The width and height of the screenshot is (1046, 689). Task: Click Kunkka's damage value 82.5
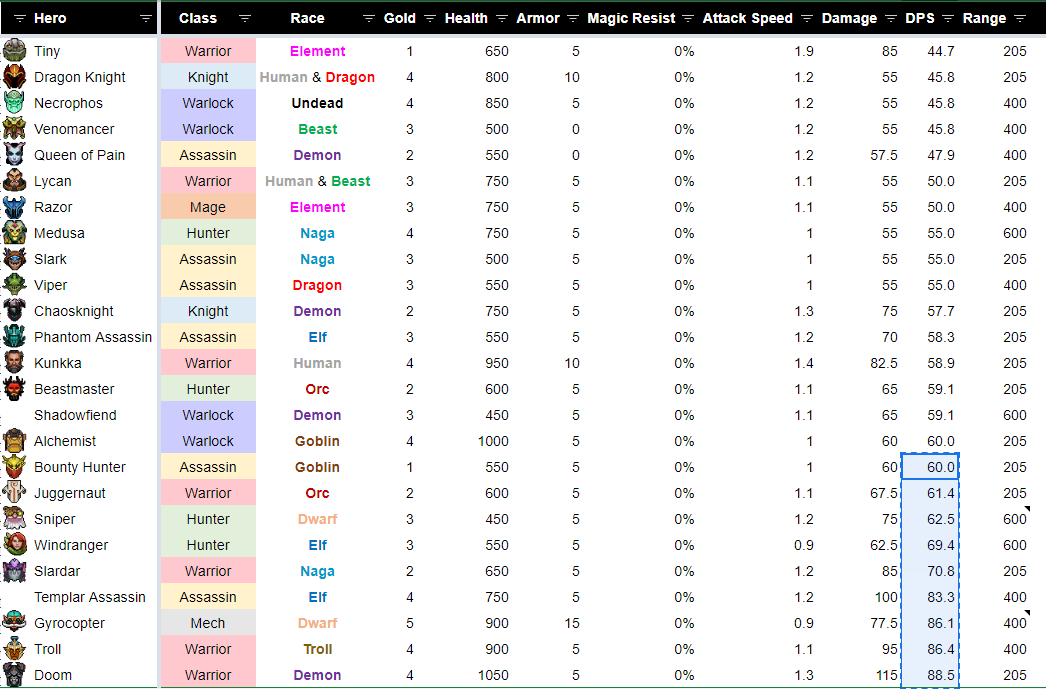point(884,363)
